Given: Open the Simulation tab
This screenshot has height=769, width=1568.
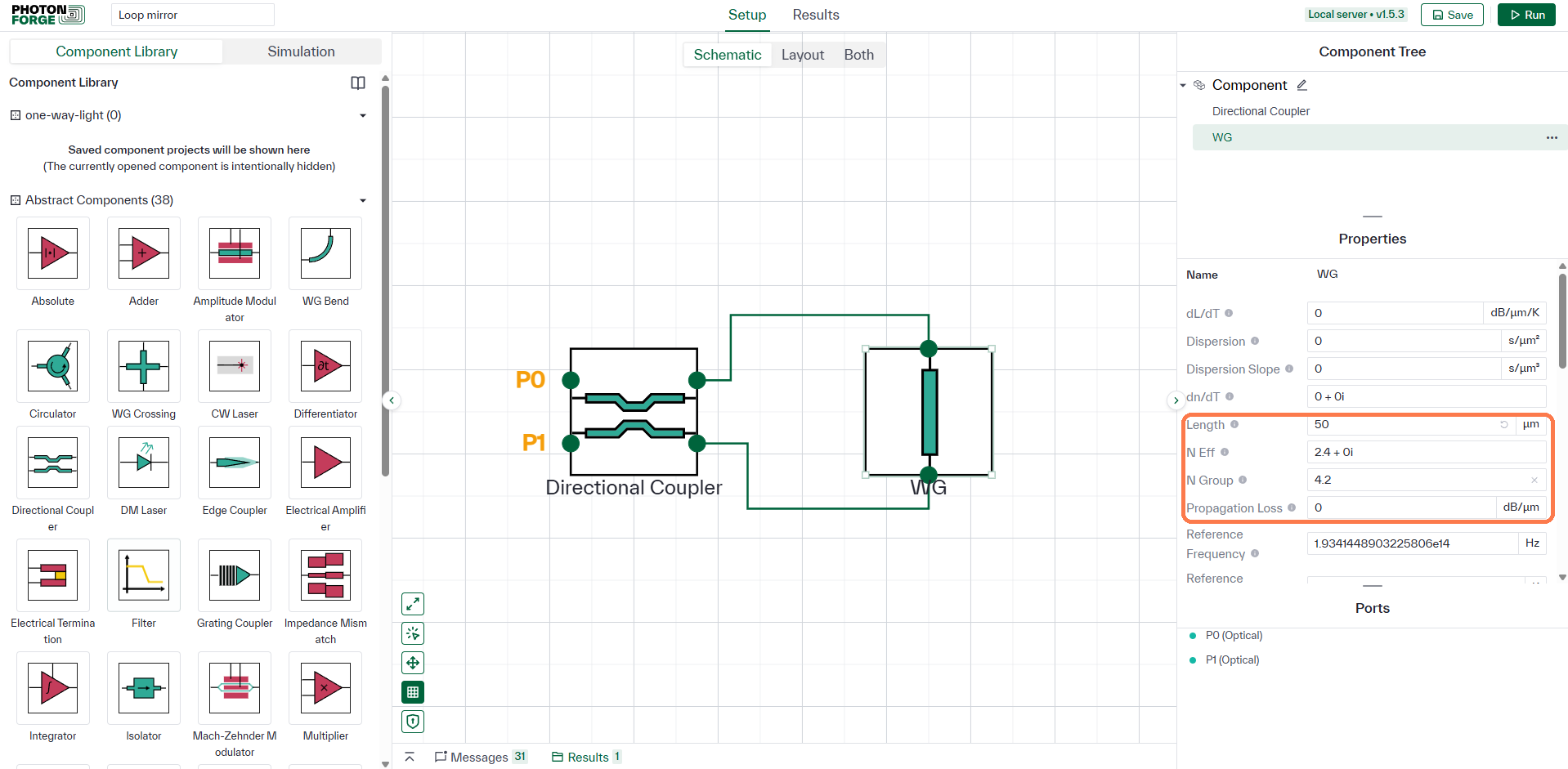Looking at the screenshot, I should coord(301,51).
